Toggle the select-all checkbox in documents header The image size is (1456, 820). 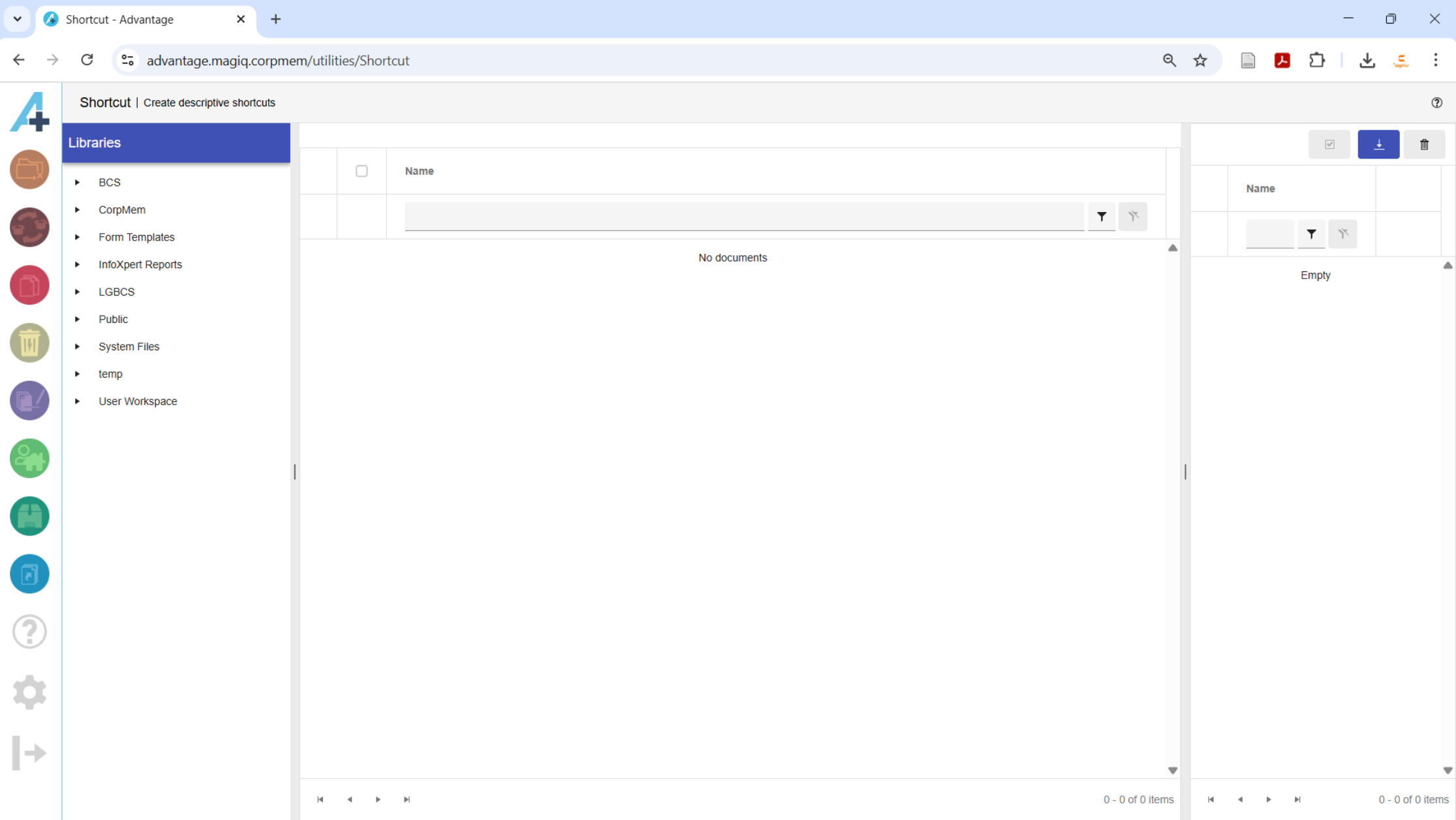361,171
